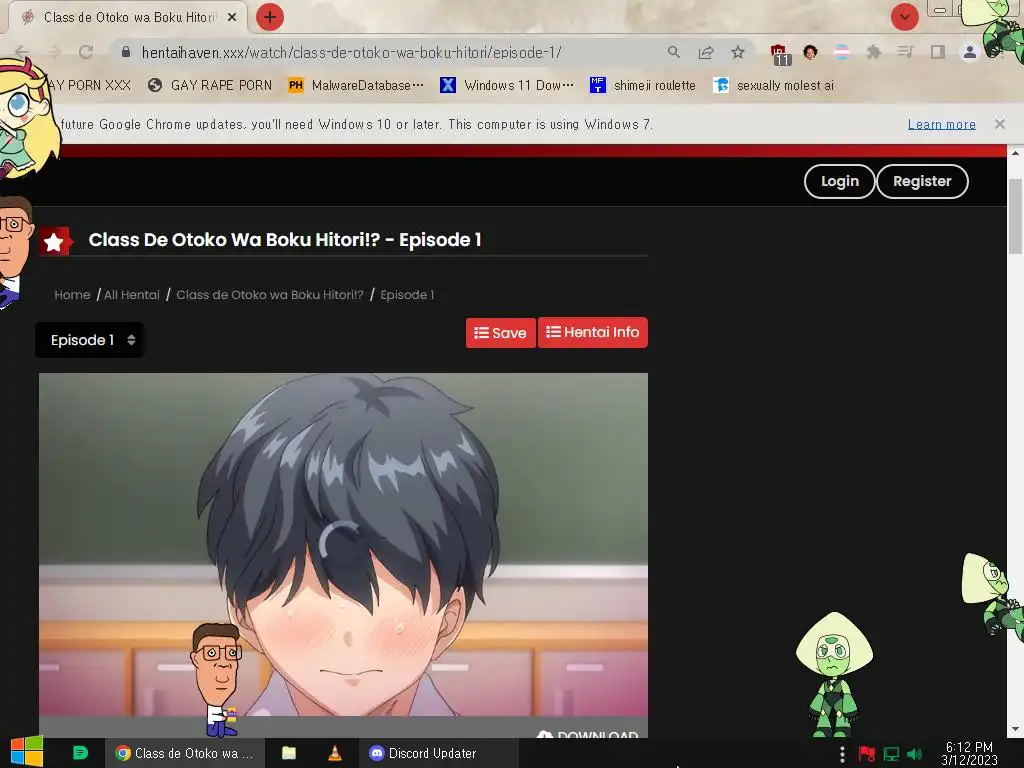
Task: Open the Windows Start button
Action: [27, 752]
